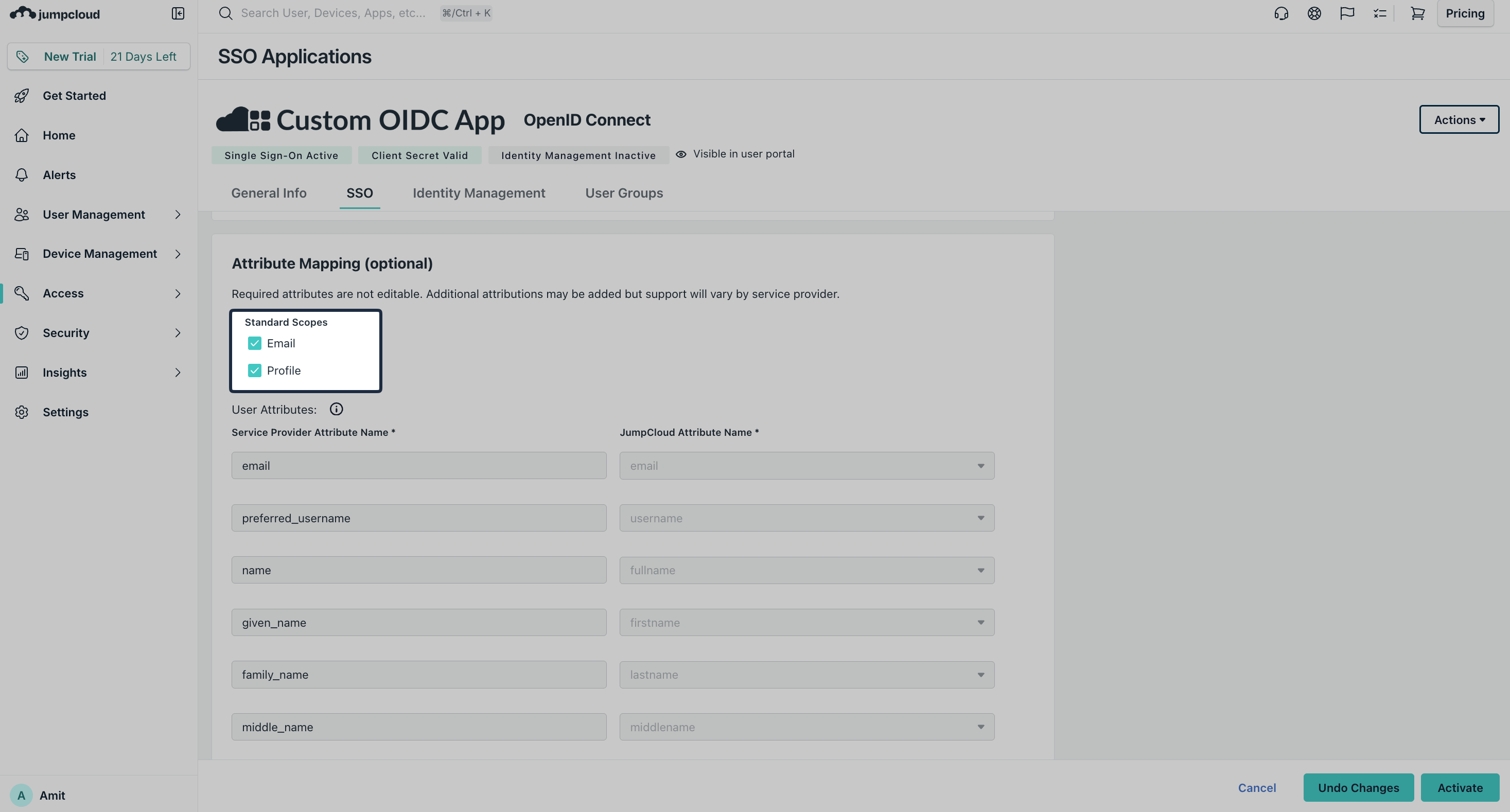Switch to the Identity Management tab

click(478, 193)
